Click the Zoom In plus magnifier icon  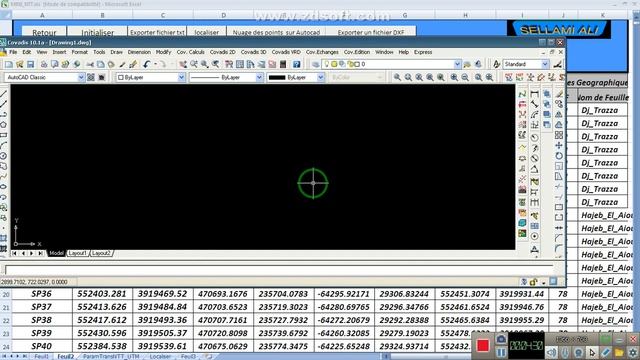[454, 78]
